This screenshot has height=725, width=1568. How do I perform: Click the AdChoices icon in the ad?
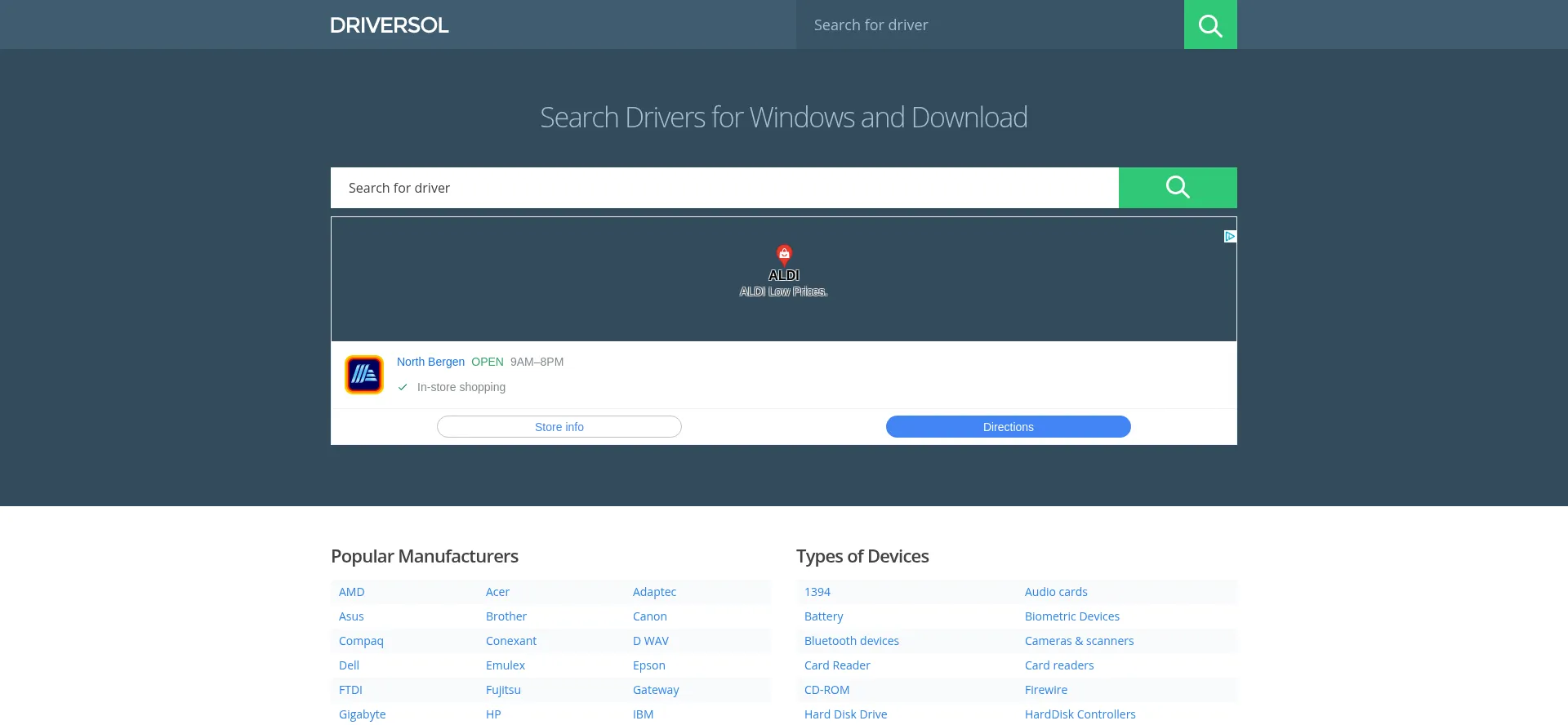coord(1230,236)
